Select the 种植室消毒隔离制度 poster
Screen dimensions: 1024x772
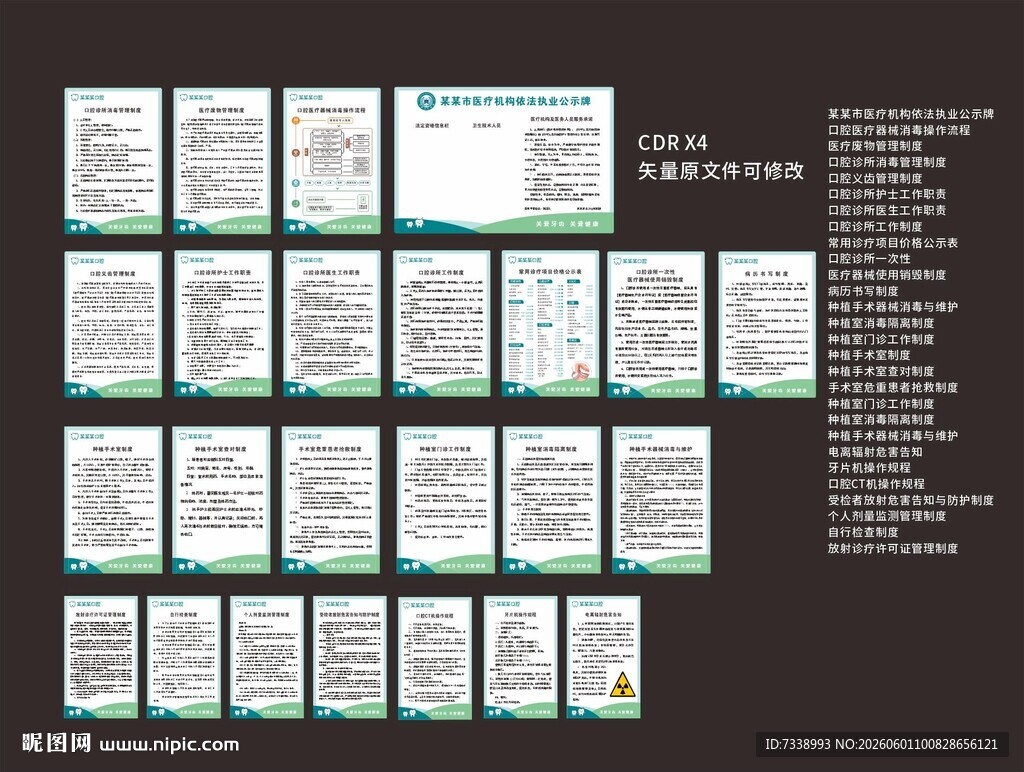tap(552, 500)
